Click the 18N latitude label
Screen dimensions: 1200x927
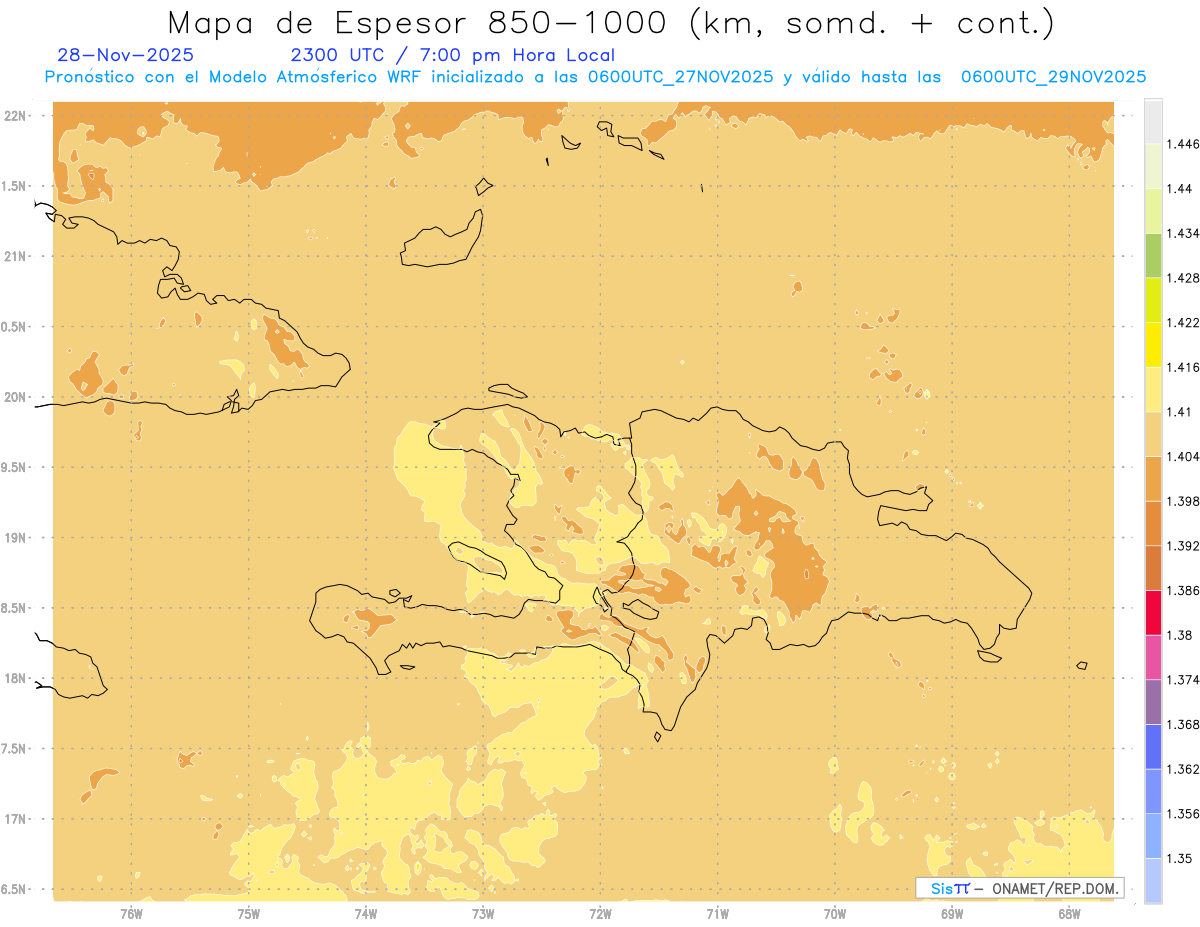point(14,678)
